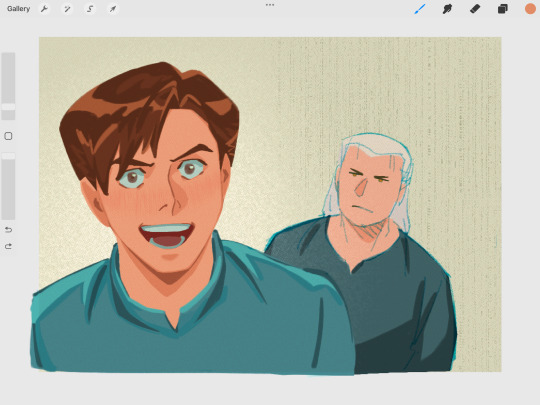
Task: Return to the Gallery
Action: [18, 9]
